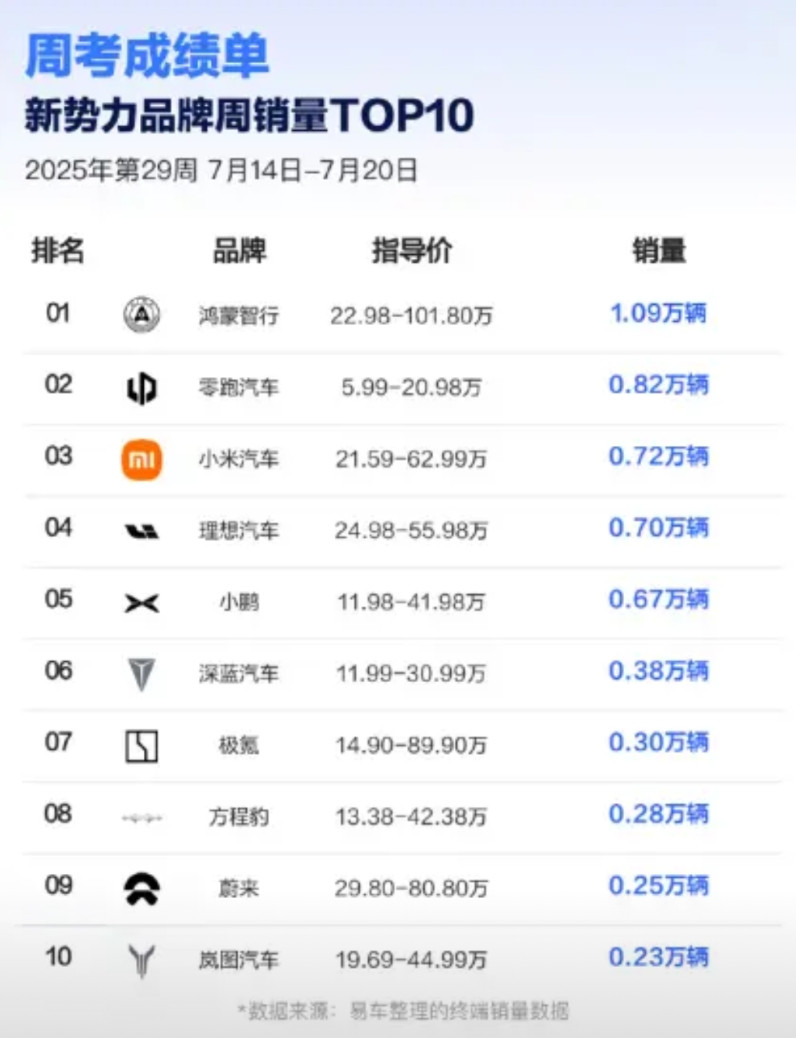Click rank number 04
Screen dimensions: 796x1038
click(x=58, y=527)
